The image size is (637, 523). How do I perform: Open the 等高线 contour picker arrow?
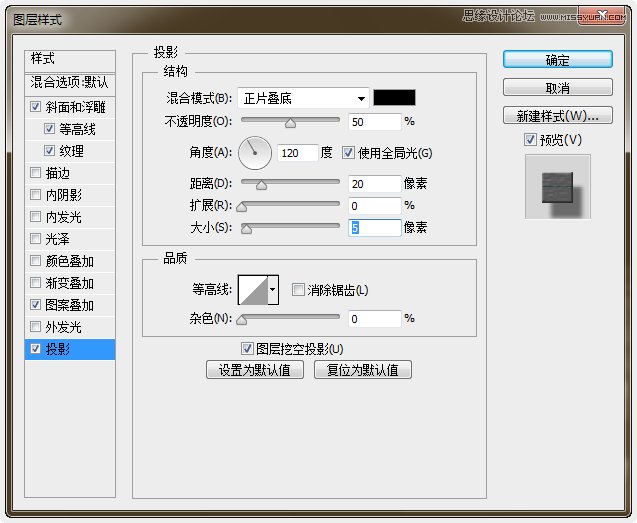point(273,290)
